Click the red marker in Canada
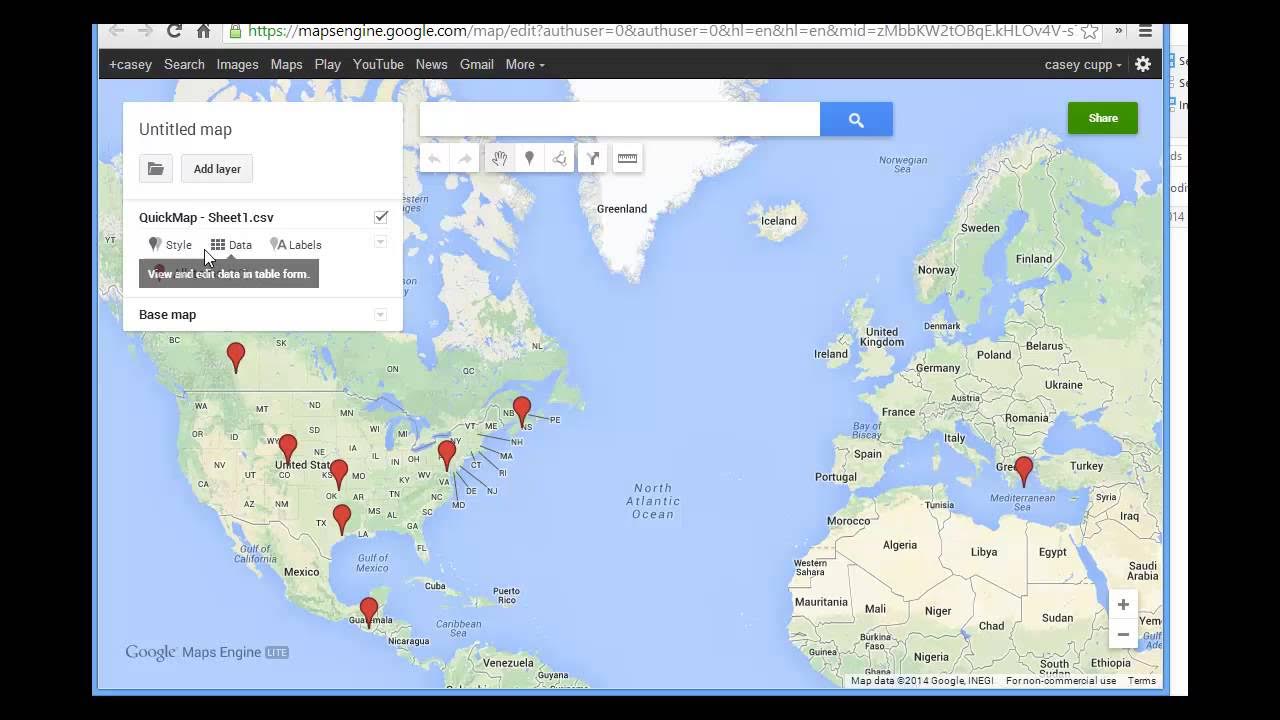The image size is (1280, 720). [x=236, y=356]
